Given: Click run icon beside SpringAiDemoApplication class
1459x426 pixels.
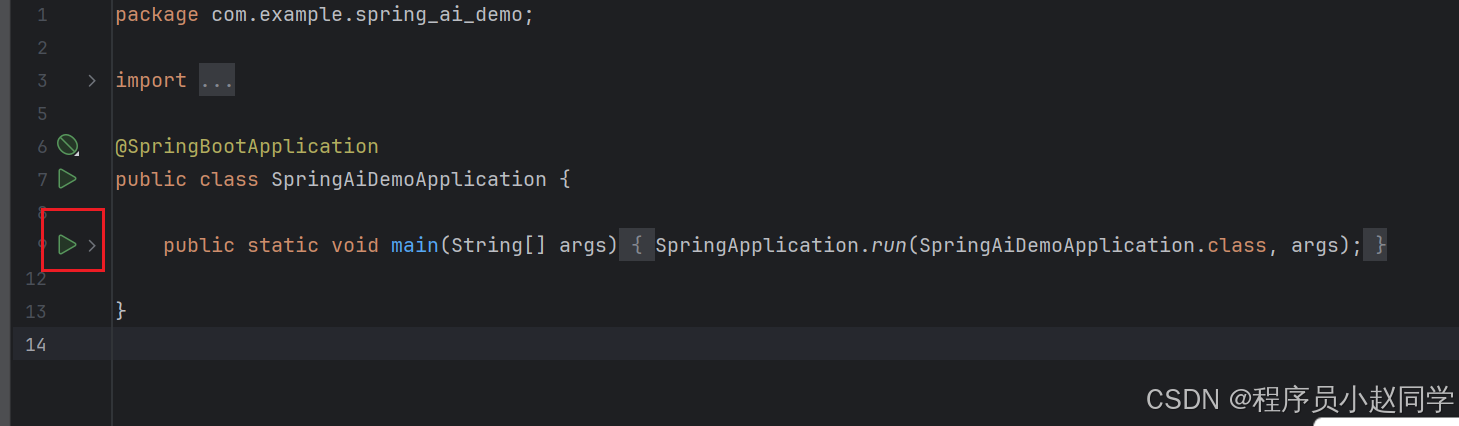Looking at the screenshot, I should (x=67, y=179).
